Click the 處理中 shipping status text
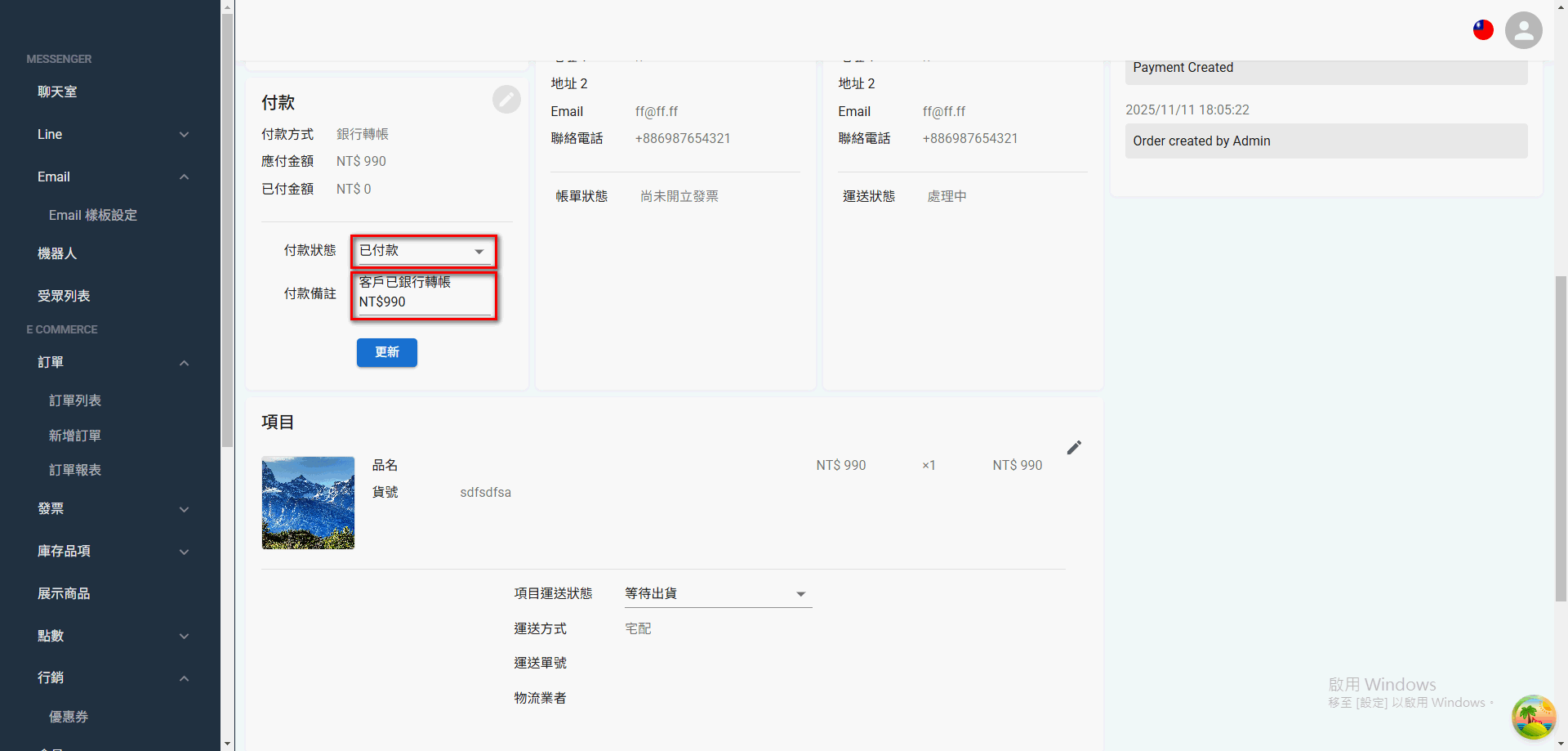Screen dimensions: 1568x751 [947, 196]
